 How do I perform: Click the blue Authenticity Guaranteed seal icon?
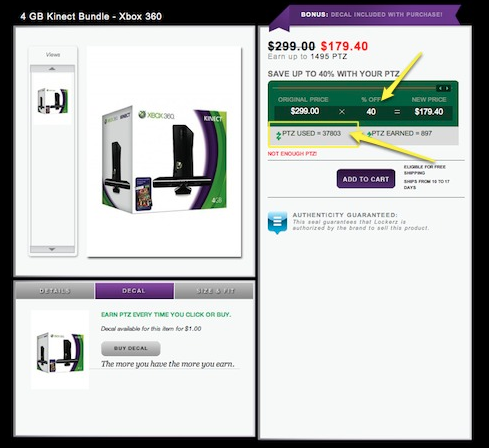coord(277,222)
